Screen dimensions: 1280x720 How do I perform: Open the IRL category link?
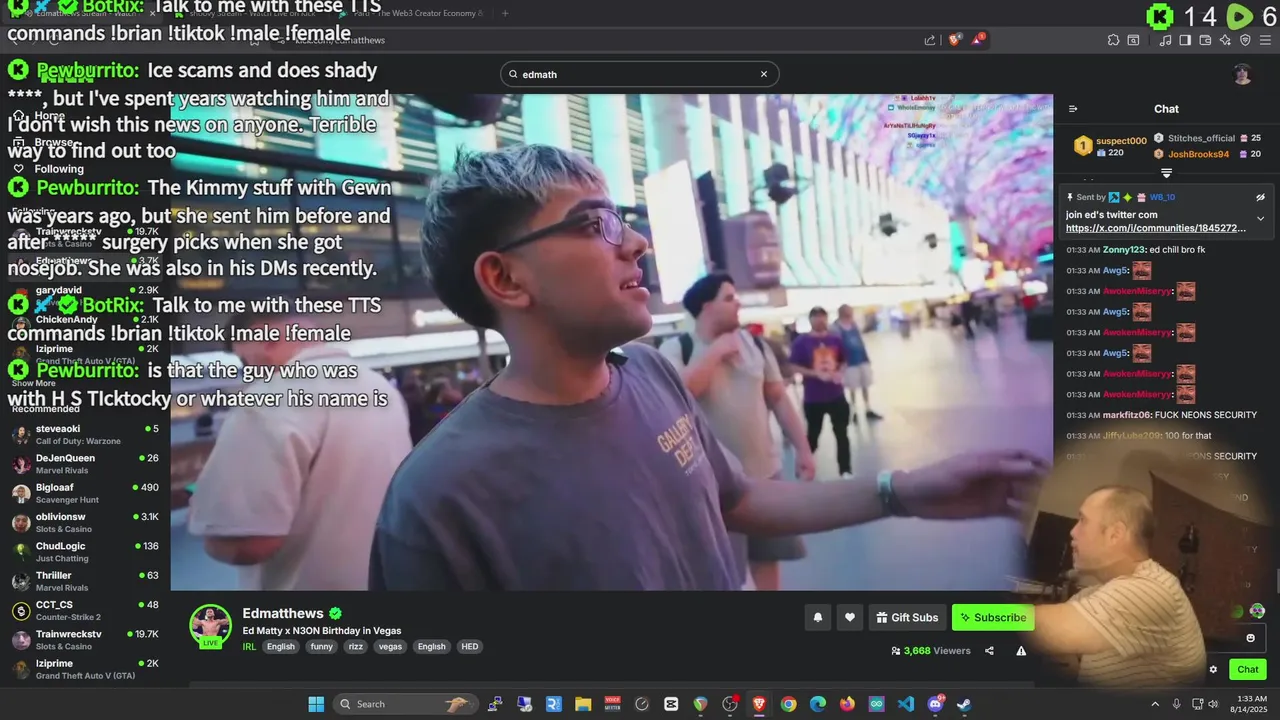[249, 647]
